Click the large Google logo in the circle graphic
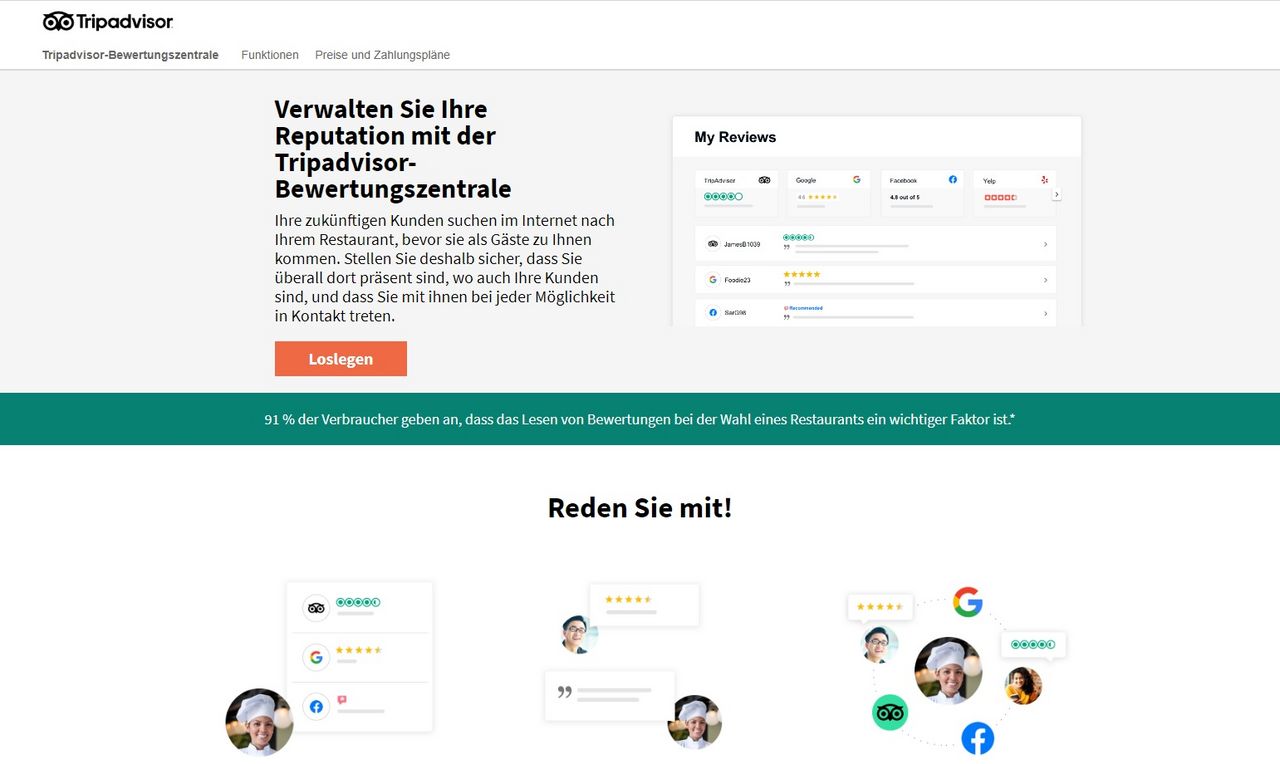Image resolution: width=1280 pixels, height=764 pixels. click(x=967, y=602)
